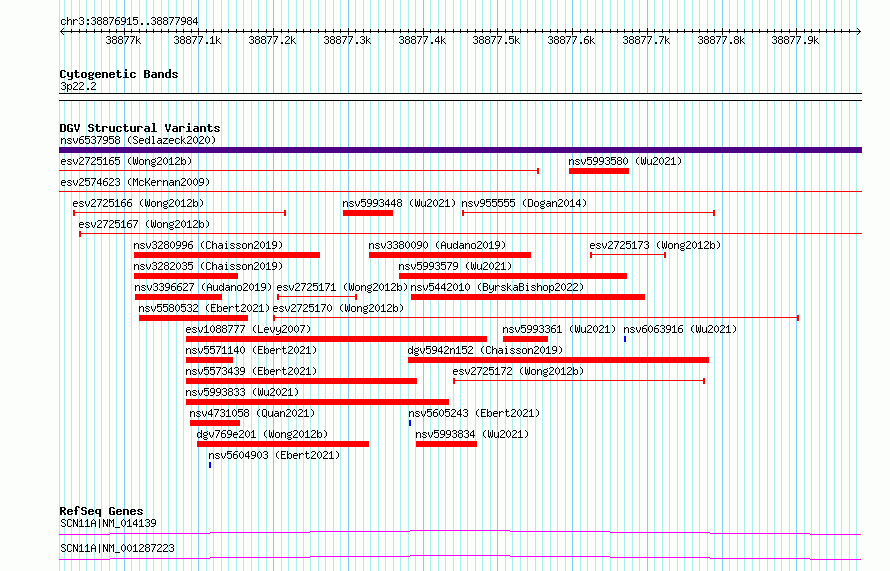Select the purple nsv6537958 variant bar
Image resolution: width=890 pixels, height=571 pixels.
(460, 150)
